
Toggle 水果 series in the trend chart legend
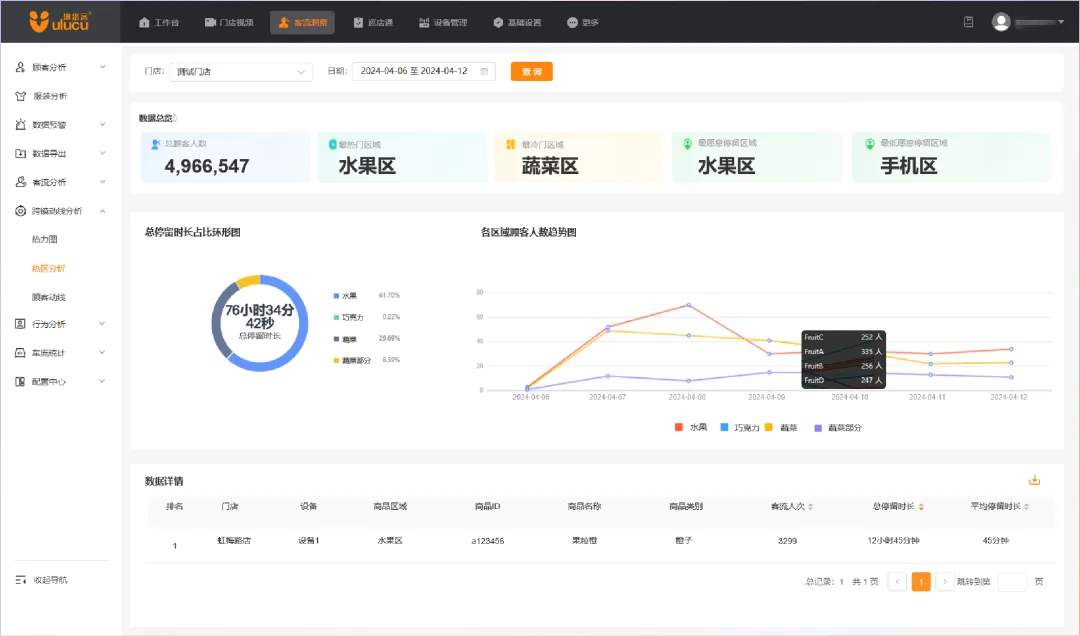pyautogui.click(x=691, y=428)
